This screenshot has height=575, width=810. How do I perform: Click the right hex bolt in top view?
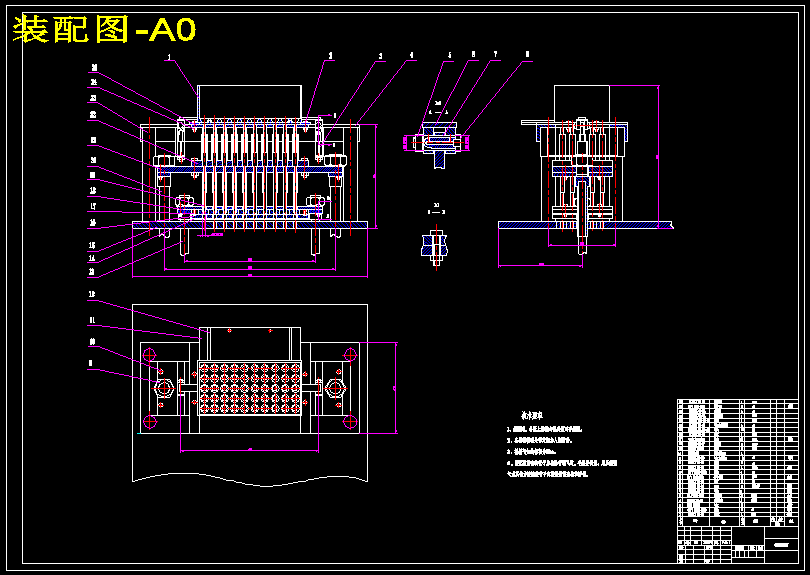[335, 388]
